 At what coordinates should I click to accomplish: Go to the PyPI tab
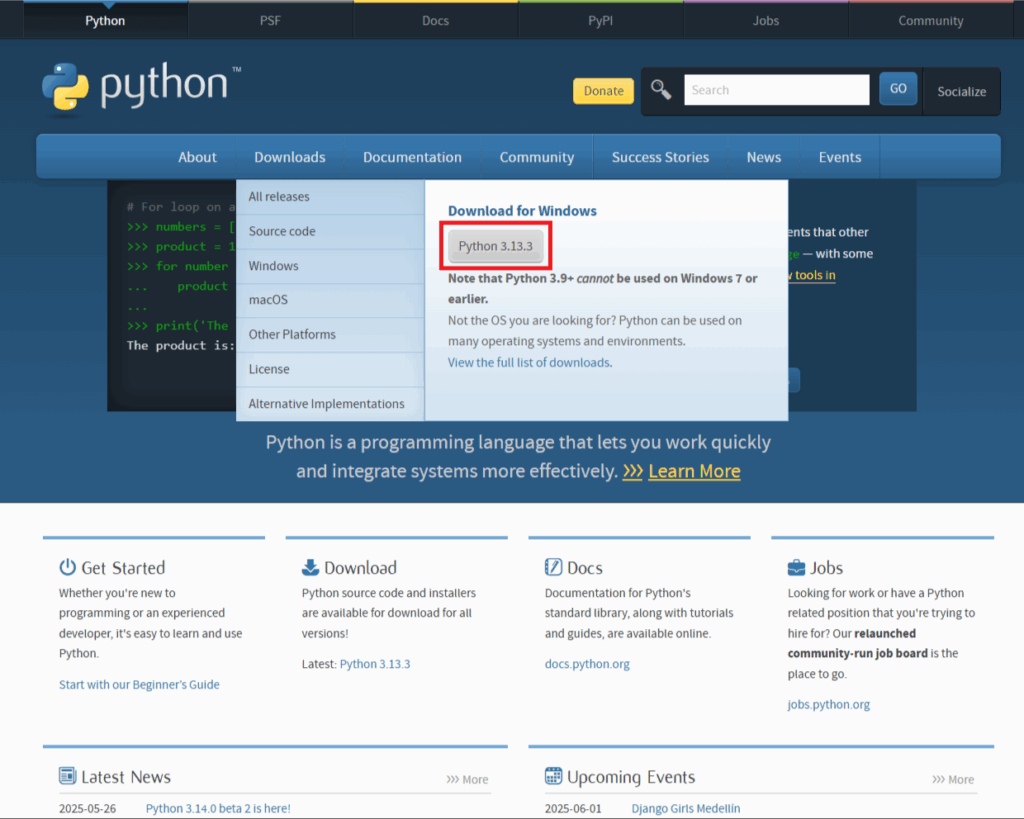coord(601,20)
